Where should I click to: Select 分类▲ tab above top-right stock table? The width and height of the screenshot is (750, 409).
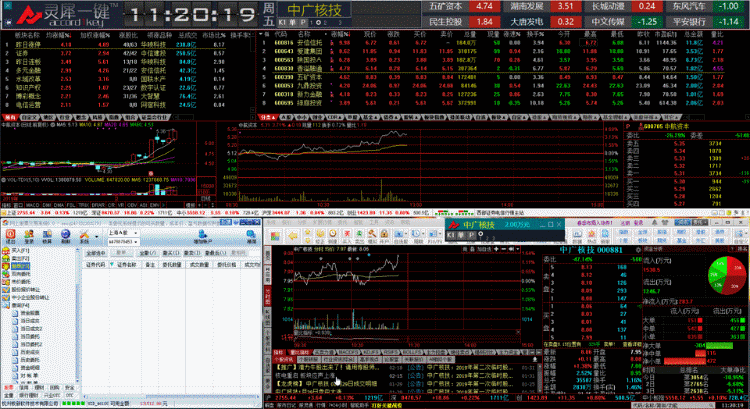(268, 117)
